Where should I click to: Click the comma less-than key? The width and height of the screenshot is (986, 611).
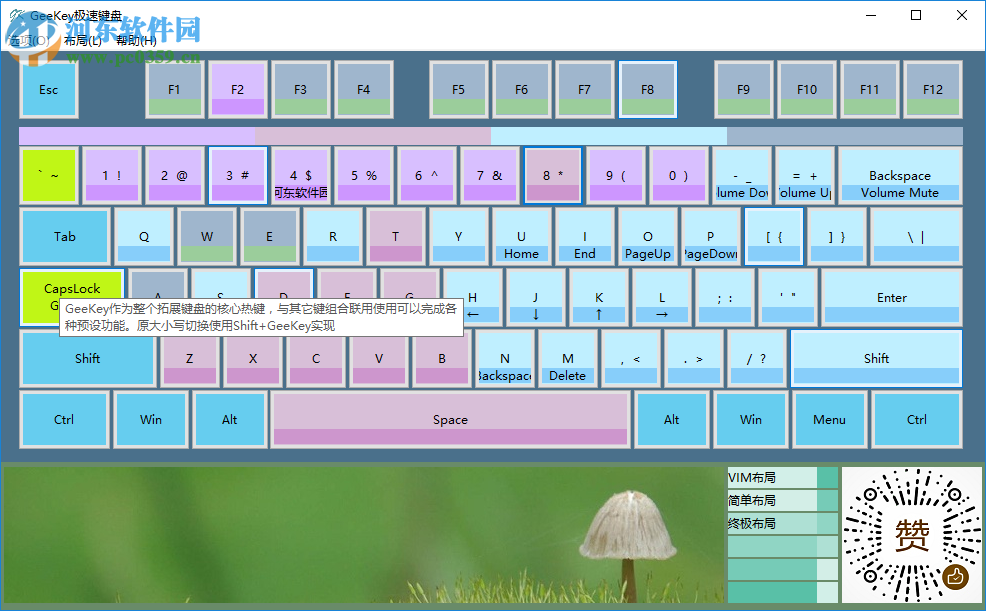click(x=630, y=358)
